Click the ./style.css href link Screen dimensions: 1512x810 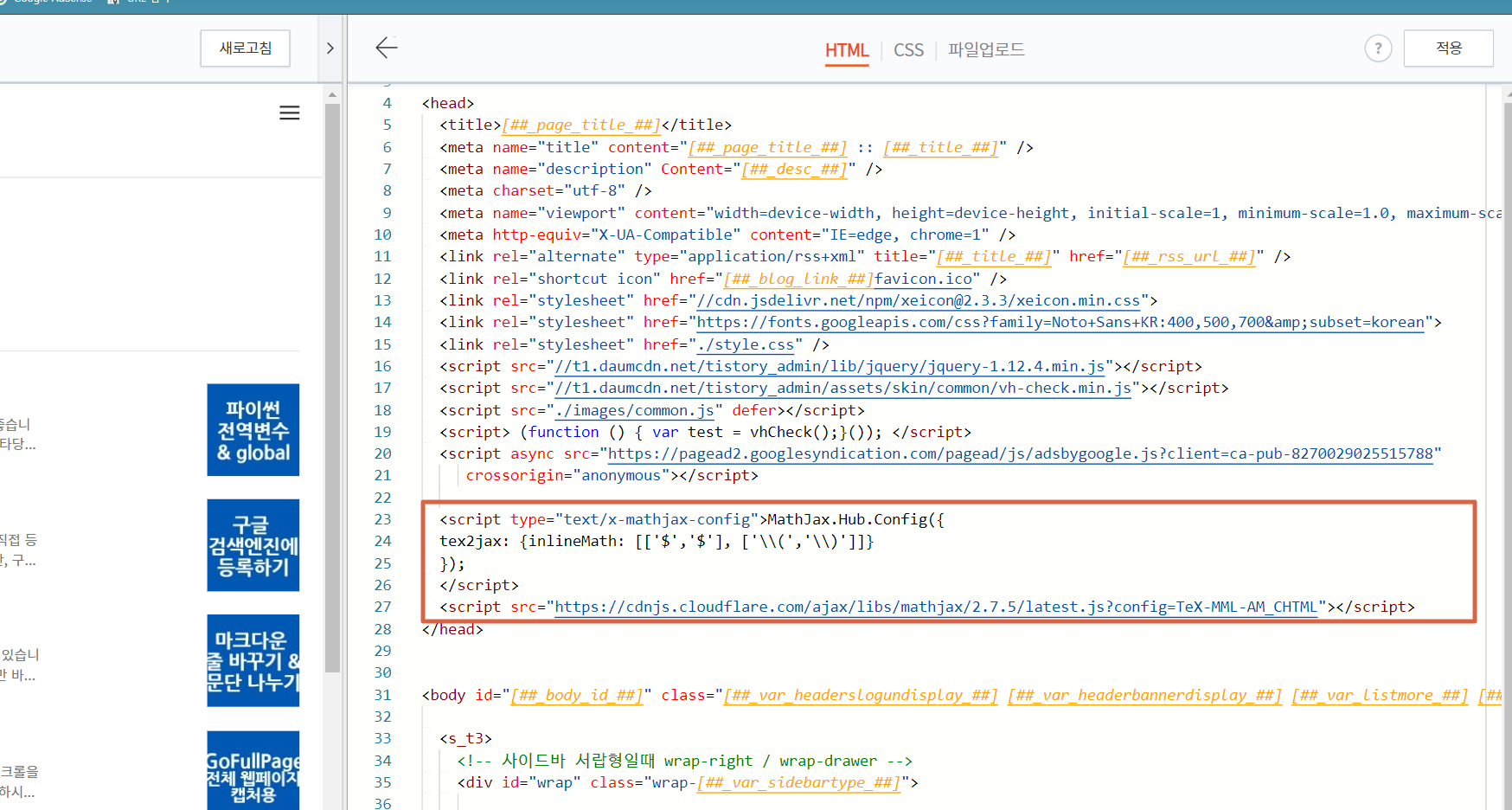pos(746,344)
